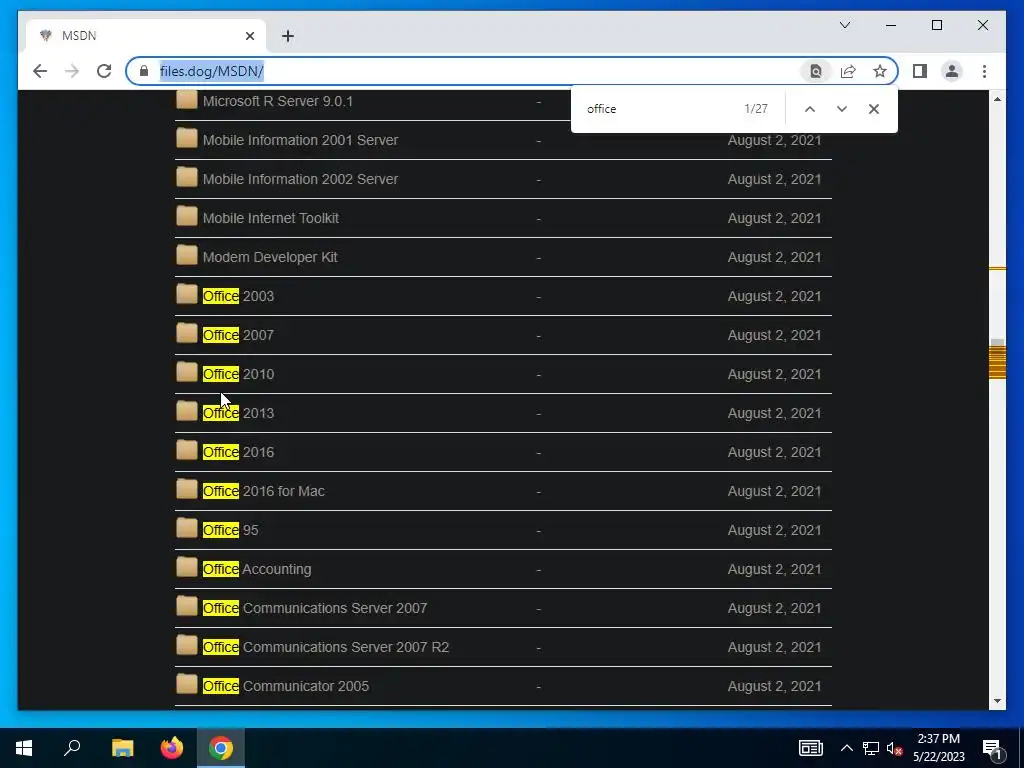Click the find box containing 'office'
This screenshot has height=768, width=1024.
tap(660, 109)
